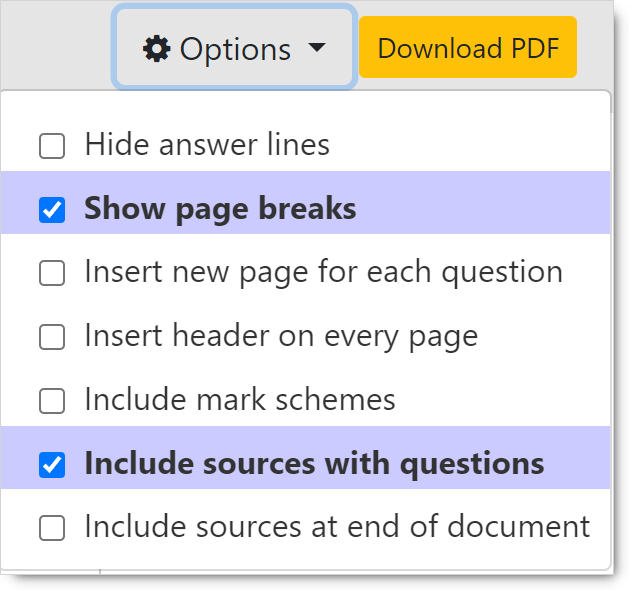Click blank white padding above Hide answer lines
The width and height of the screenshot is (629, 590).
coord(300,108)
